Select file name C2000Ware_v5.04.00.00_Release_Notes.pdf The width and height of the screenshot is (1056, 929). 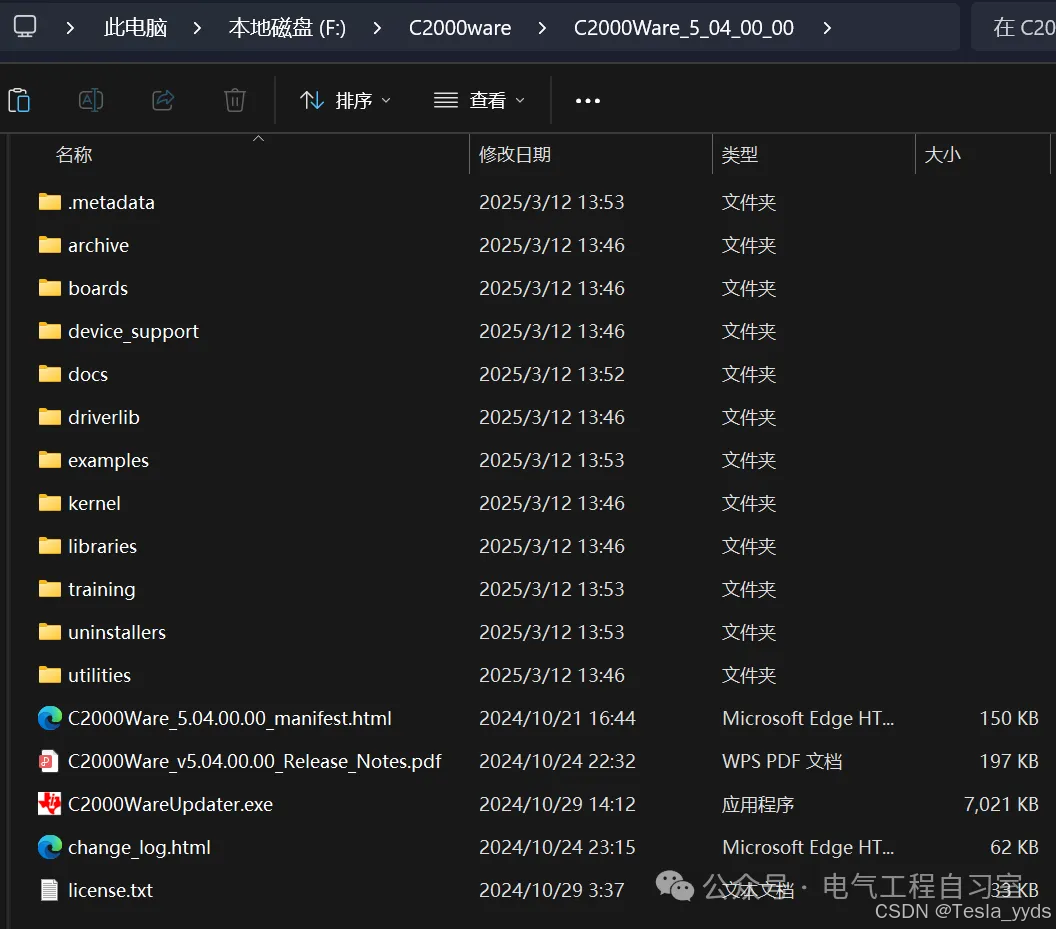(255, 762)
